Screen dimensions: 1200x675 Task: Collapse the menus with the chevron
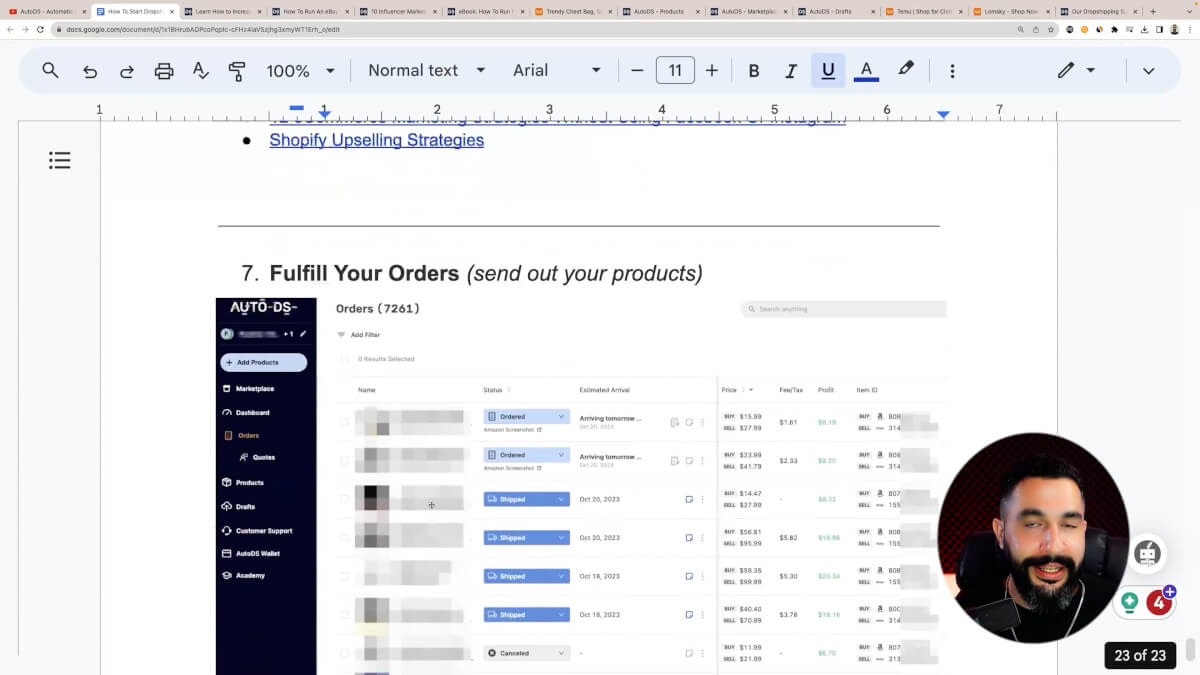(1148, 71)
